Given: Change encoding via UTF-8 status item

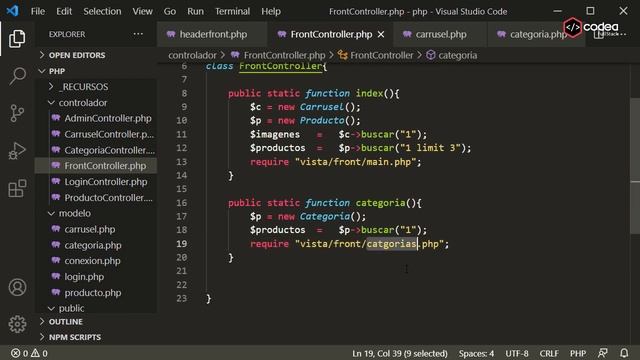Looking at the screenshot, I should 517,353.
